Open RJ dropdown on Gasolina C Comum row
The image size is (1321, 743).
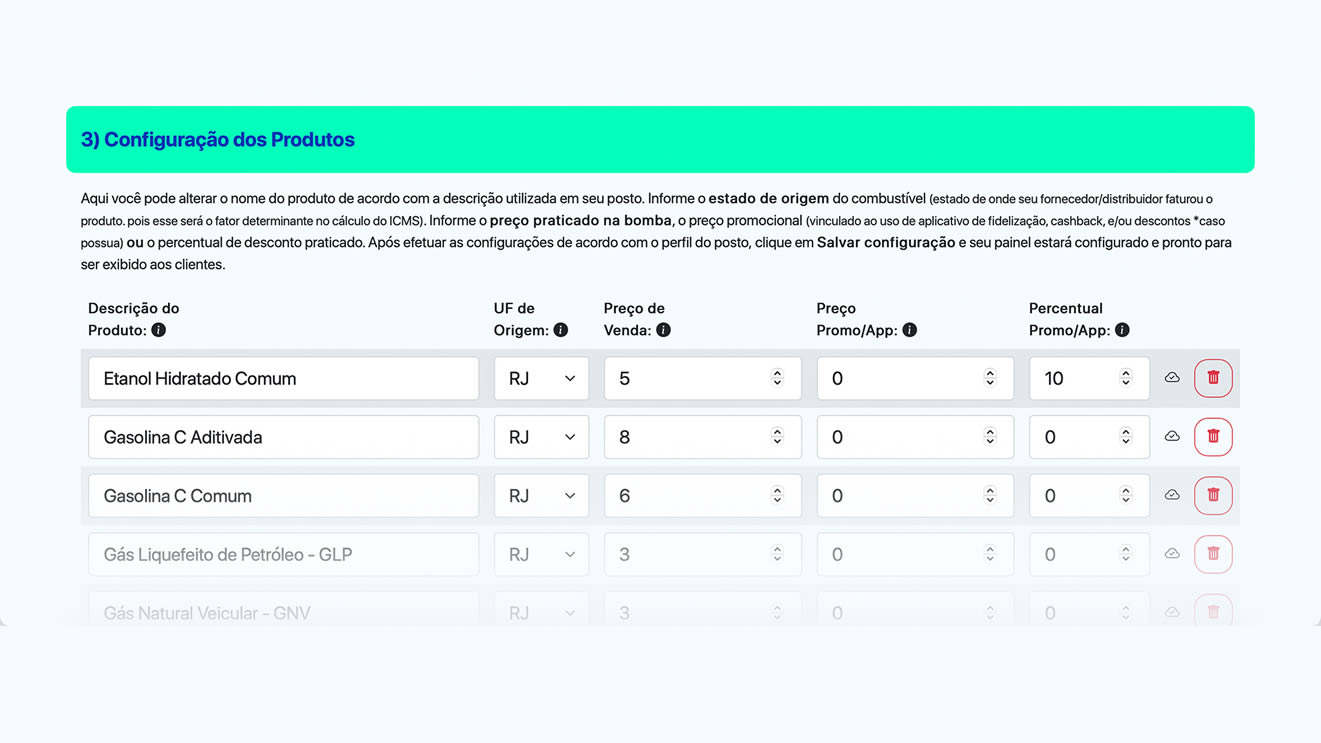point(541,495)
